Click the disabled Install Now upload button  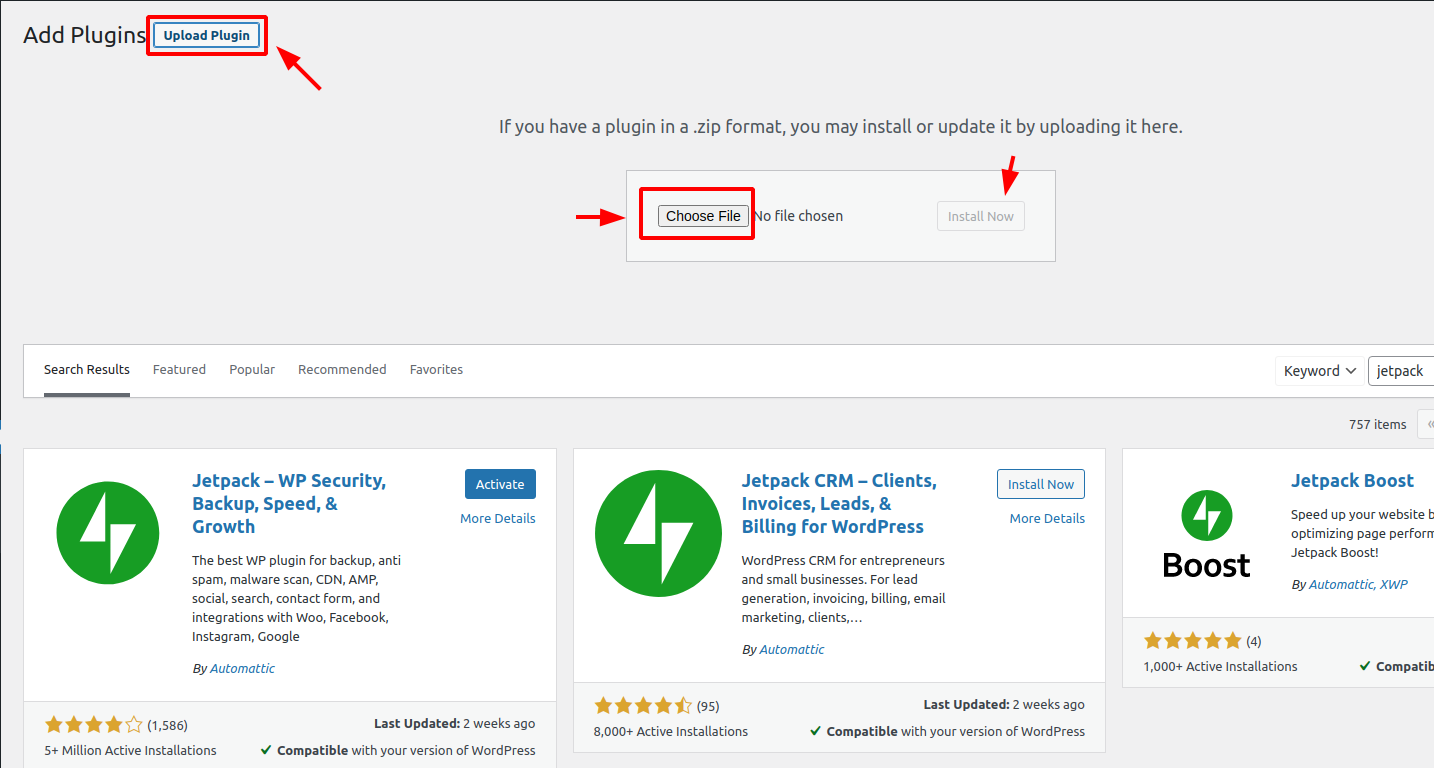click(x=980, y=216)
